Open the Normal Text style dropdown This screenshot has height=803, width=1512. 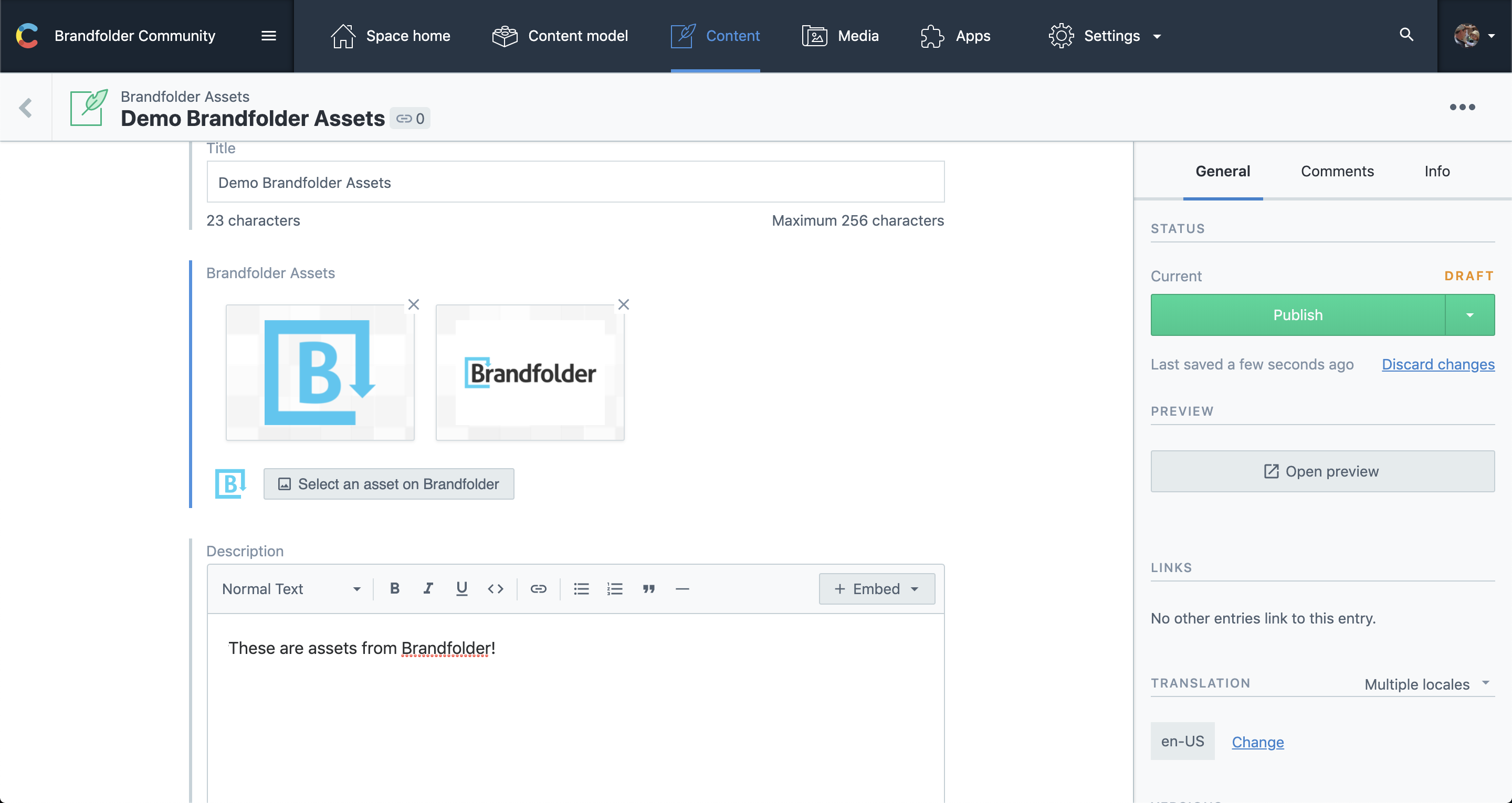(x=291, y=589)
